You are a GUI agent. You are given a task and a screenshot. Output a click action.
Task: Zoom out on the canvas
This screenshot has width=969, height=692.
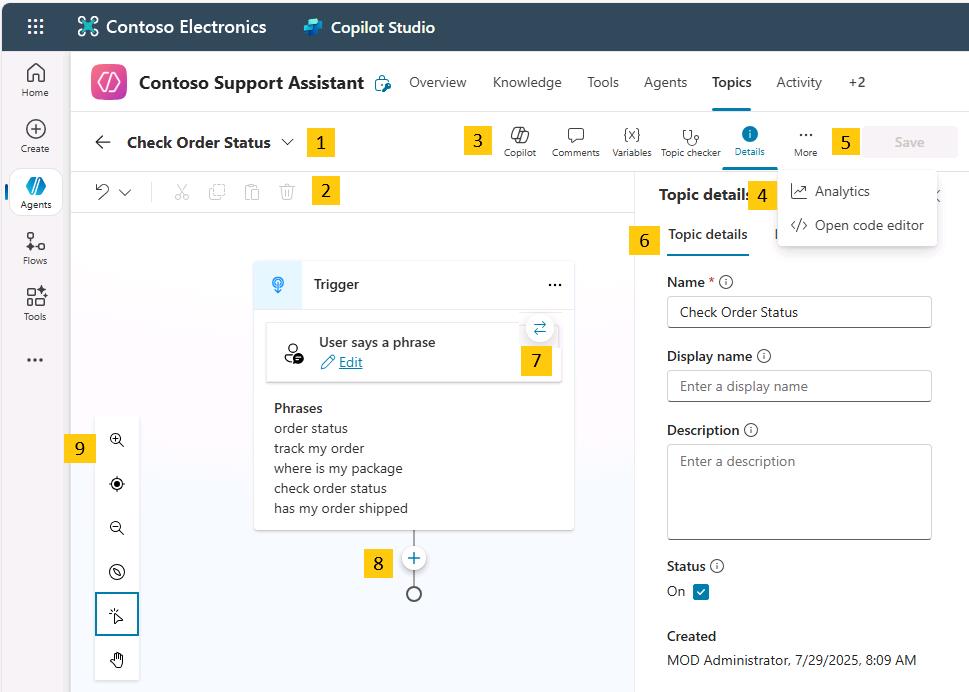pyautogui.click(x=117, y=528)
